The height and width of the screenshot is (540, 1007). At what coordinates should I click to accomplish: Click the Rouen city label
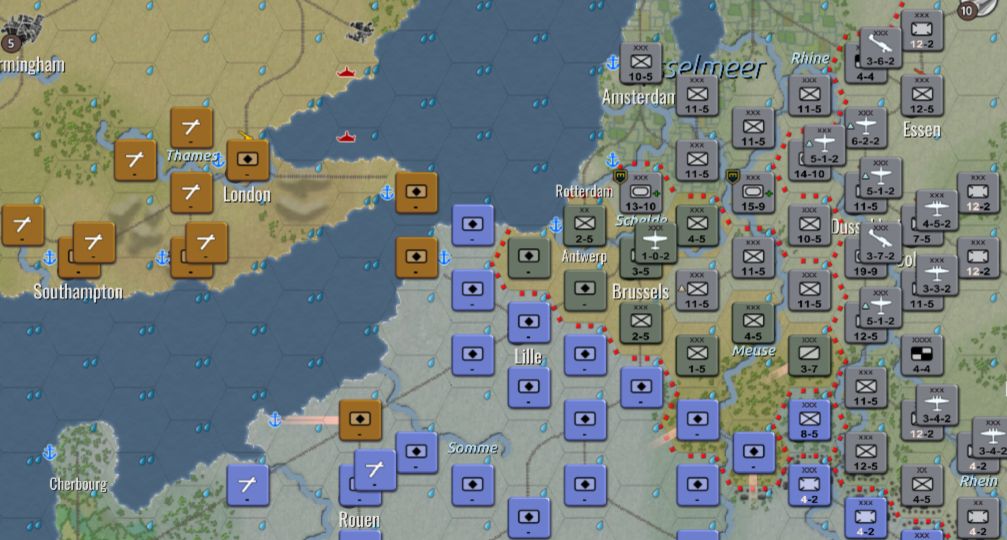point(359,519)
